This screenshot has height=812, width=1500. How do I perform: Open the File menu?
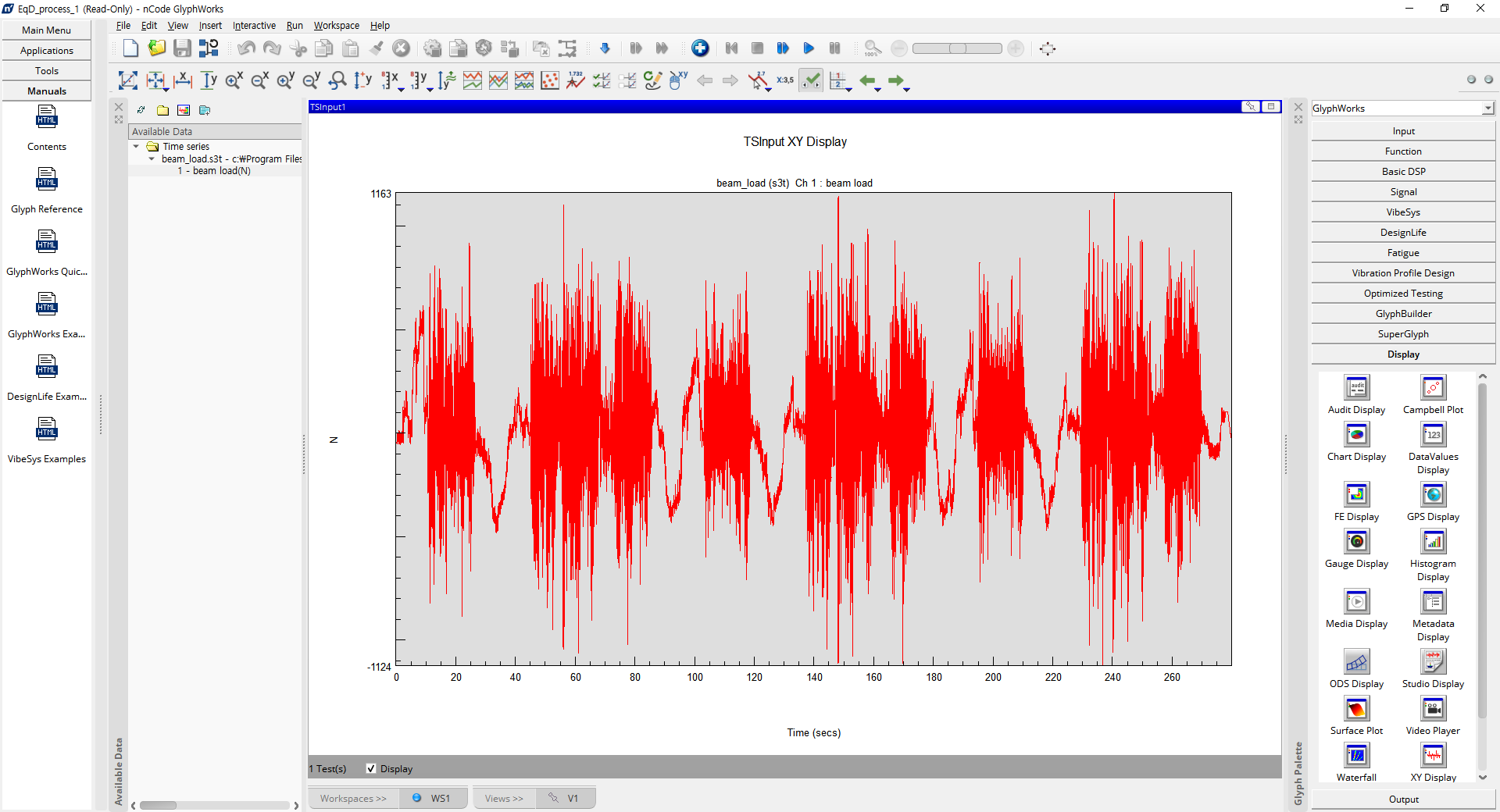[123, 26]
